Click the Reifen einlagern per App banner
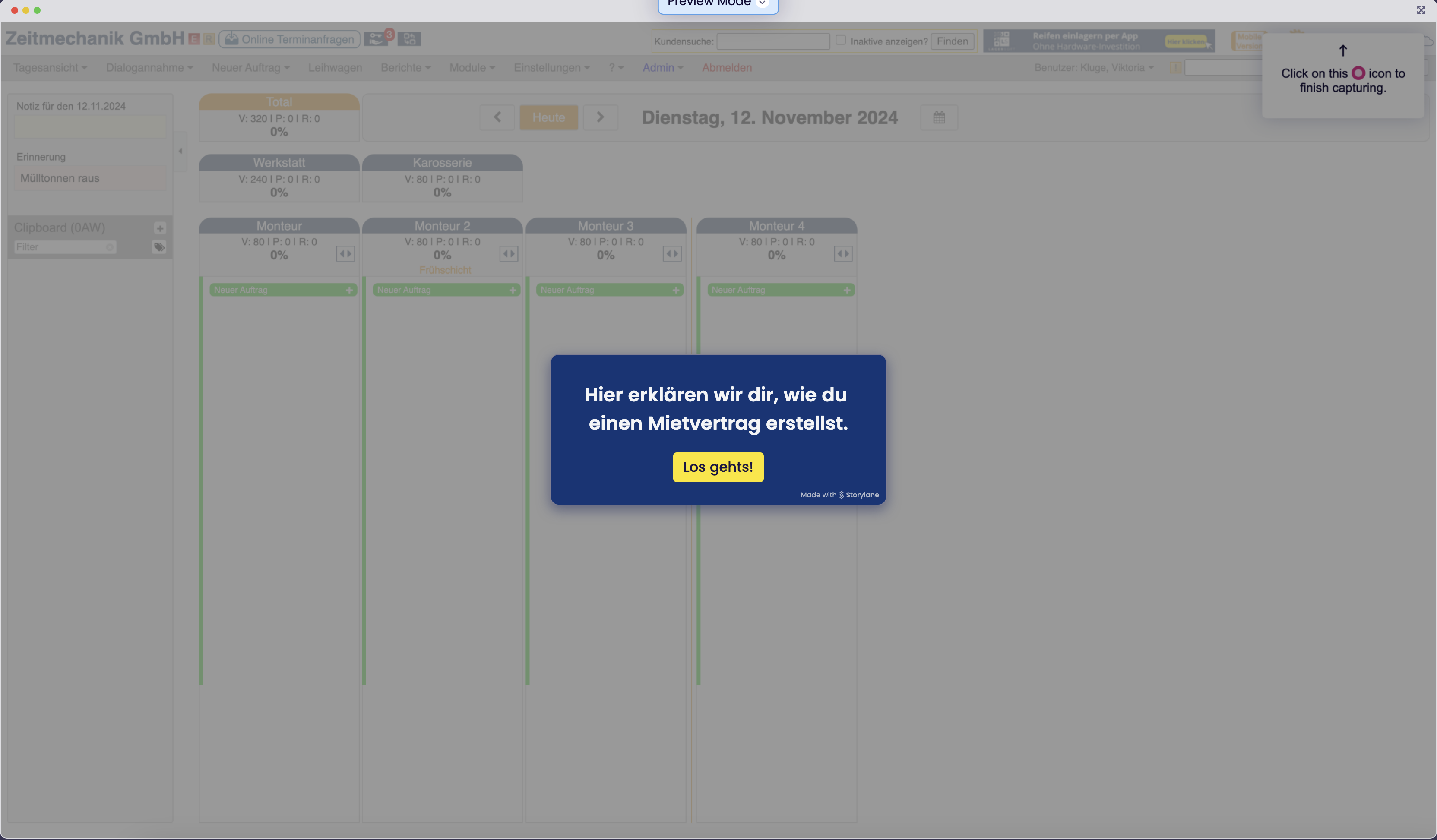 (x=1099, y=41)
